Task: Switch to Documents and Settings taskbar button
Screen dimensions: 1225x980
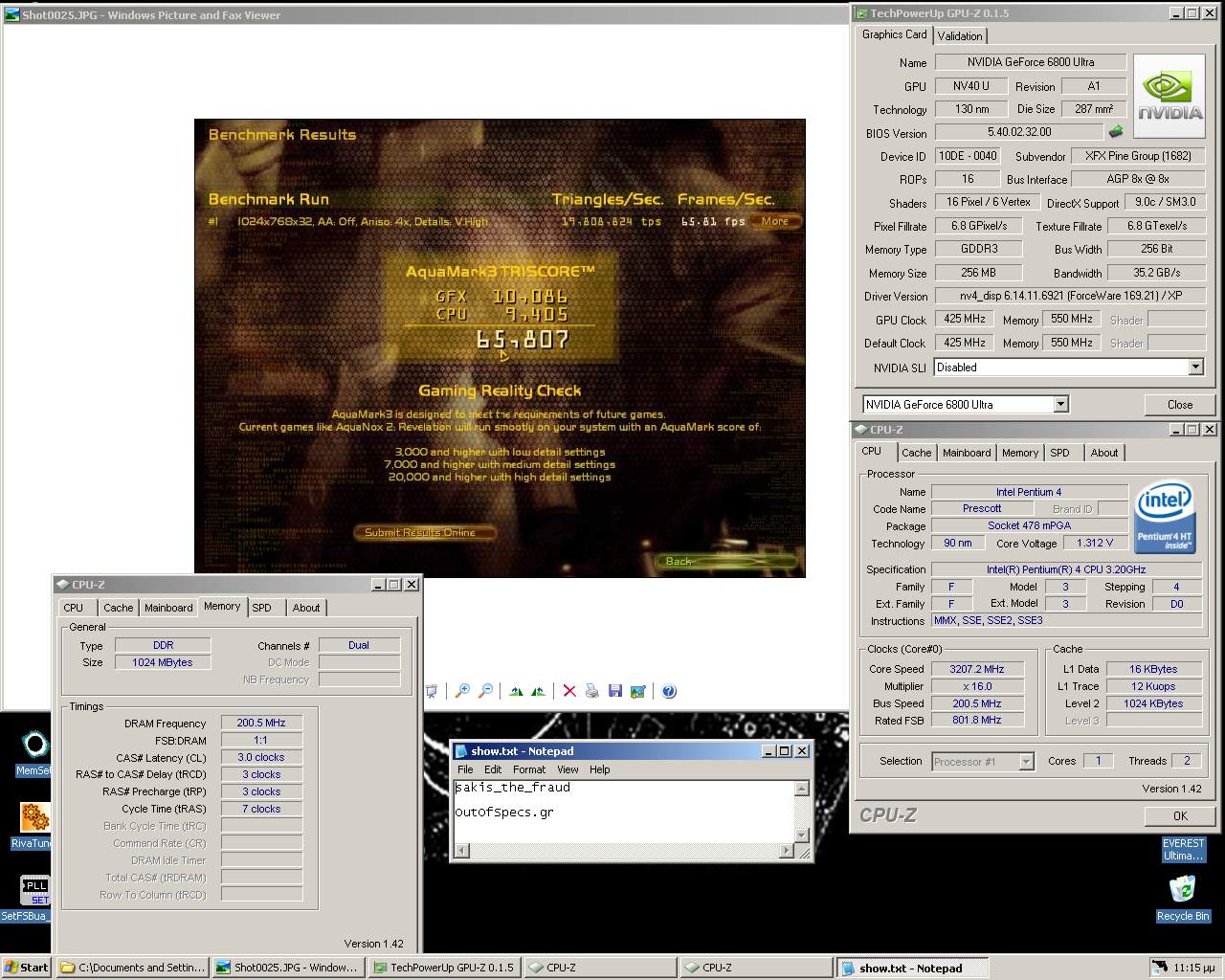Action: pyautogui.click(x=133, y=968)
